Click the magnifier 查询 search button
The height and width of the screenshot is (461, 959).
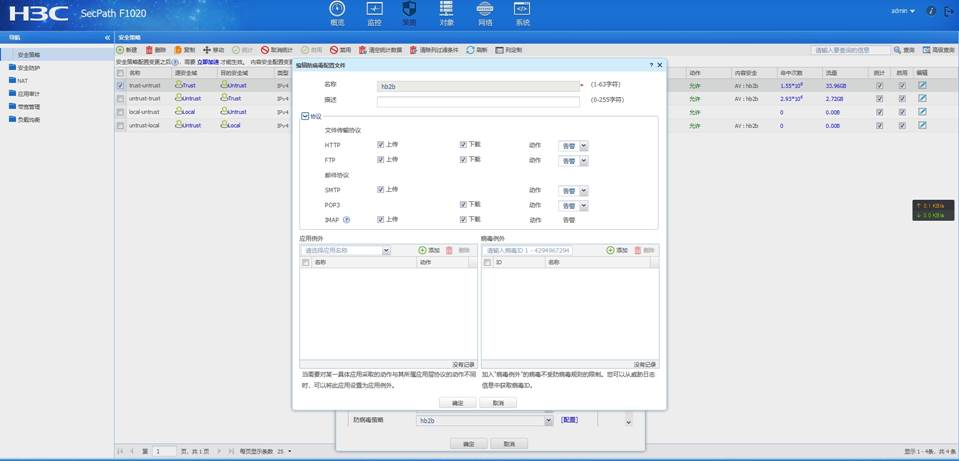(904, 50)
